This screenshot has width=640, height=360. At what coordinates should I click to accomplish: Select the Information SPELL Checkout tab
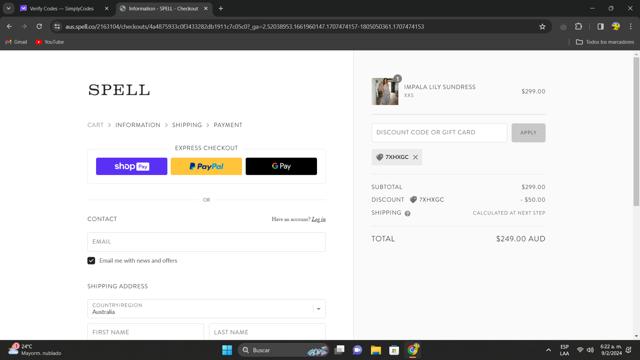163,8
